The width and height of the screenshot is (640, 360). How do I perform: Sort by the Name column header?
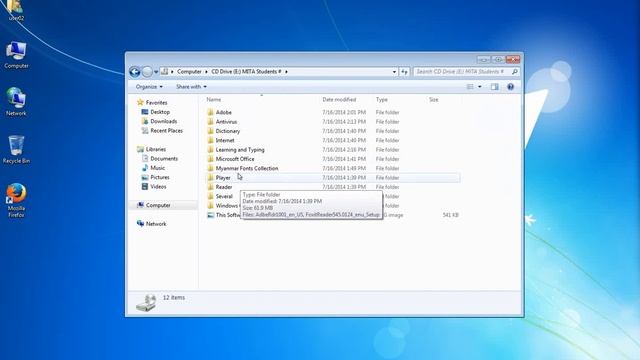tap(213, 100)
